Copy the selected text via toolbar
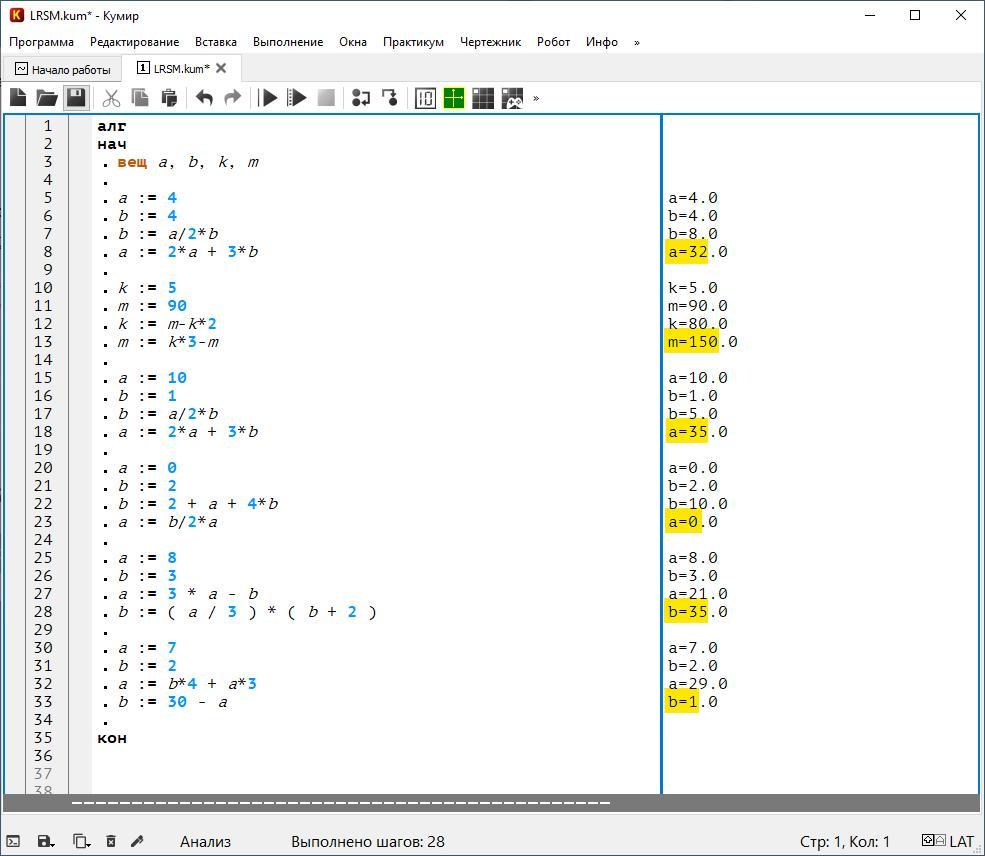985x856 pixels. coord(140,98)
